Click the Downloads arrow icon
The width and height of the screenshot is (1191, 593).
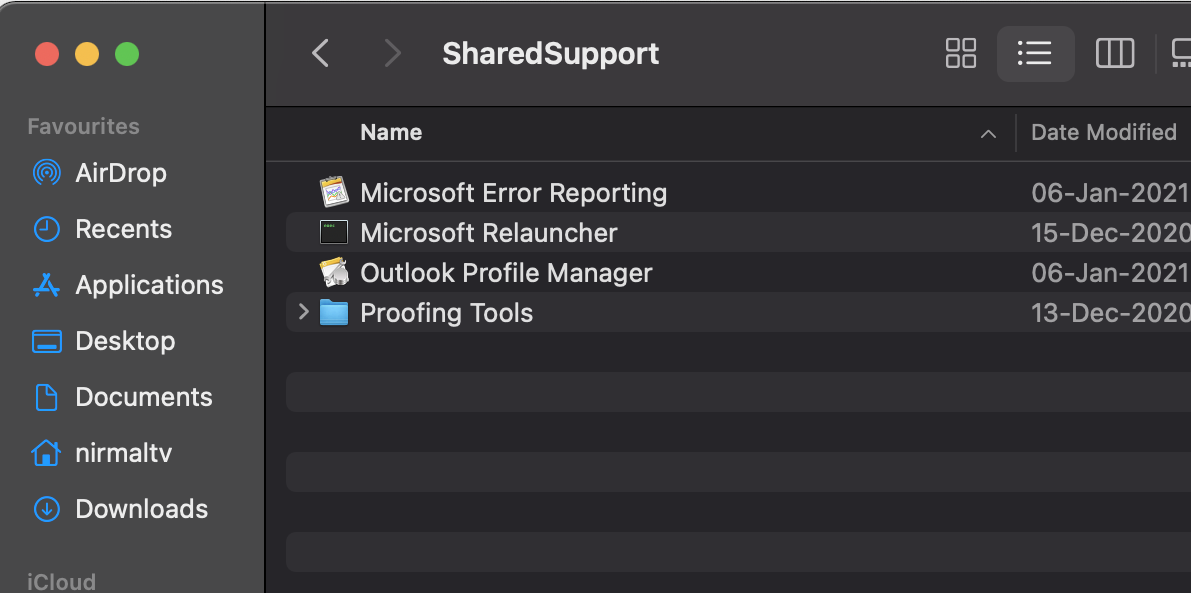tap(46, 509)
